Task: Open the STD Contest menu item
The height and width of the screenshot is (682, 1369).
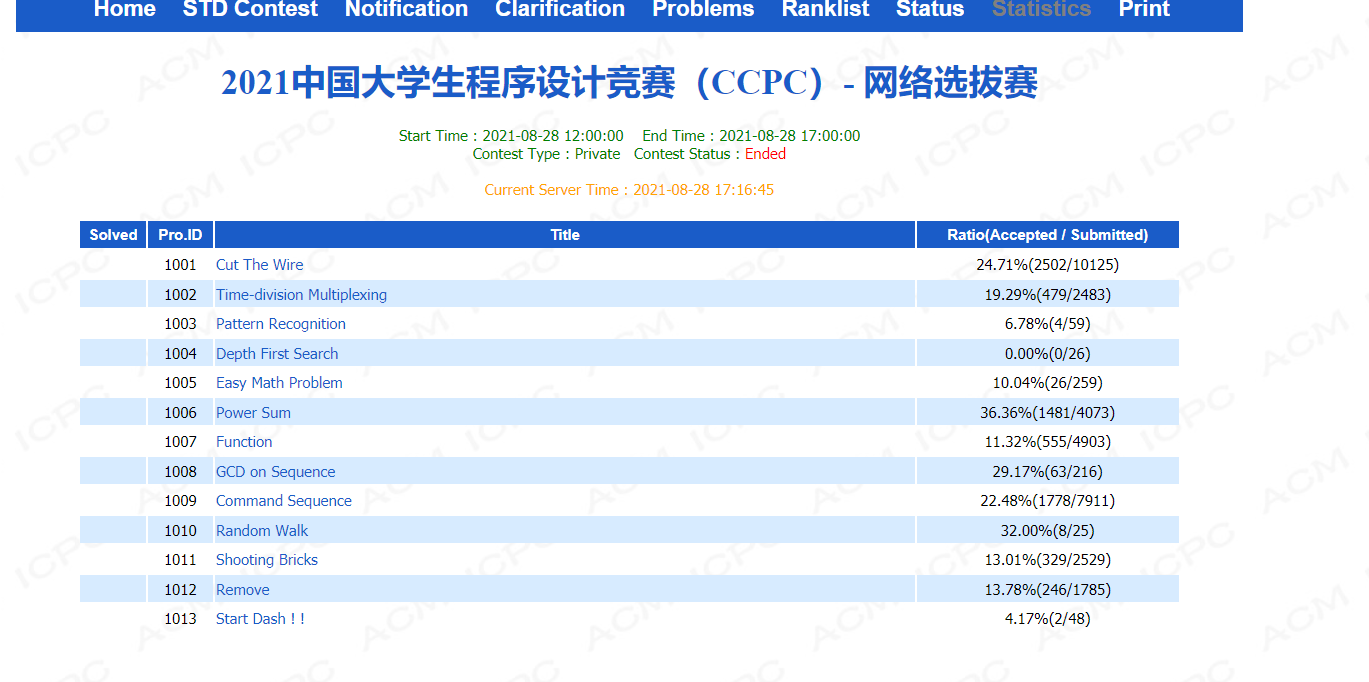Action: coord(250,10)
